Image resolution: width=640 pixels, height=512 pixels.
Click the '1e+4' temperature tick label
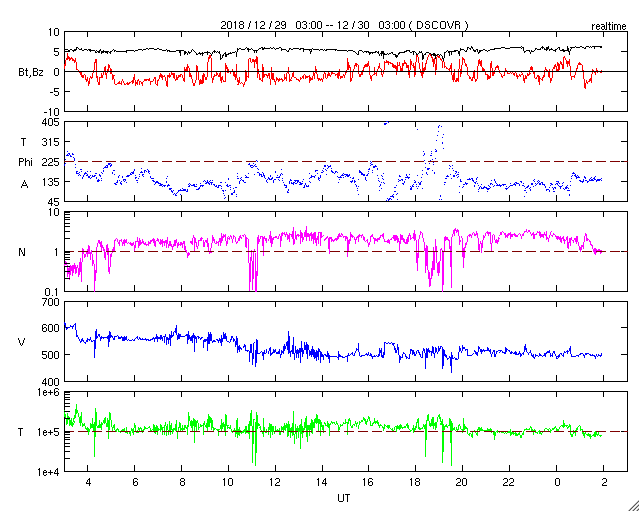[49, 472]
